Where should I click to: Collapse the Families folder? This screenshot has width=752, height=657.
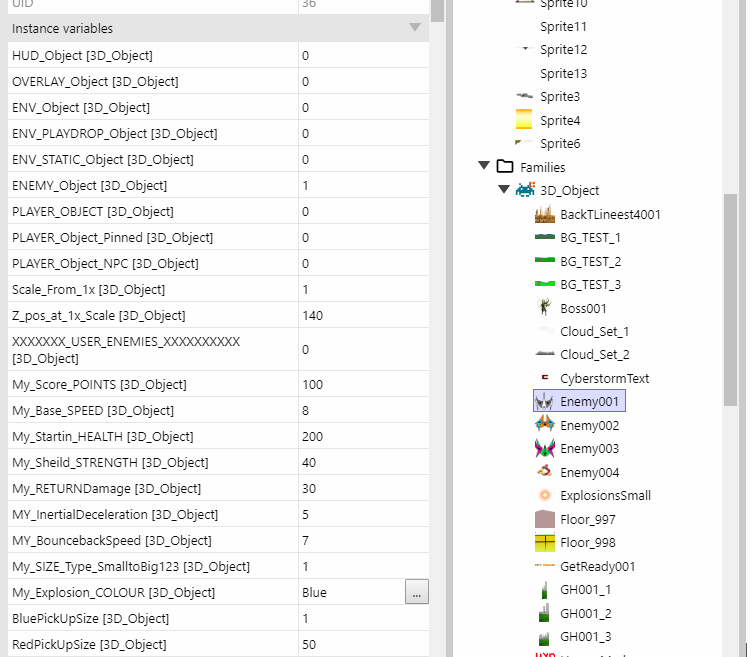(x=484, y=166)
